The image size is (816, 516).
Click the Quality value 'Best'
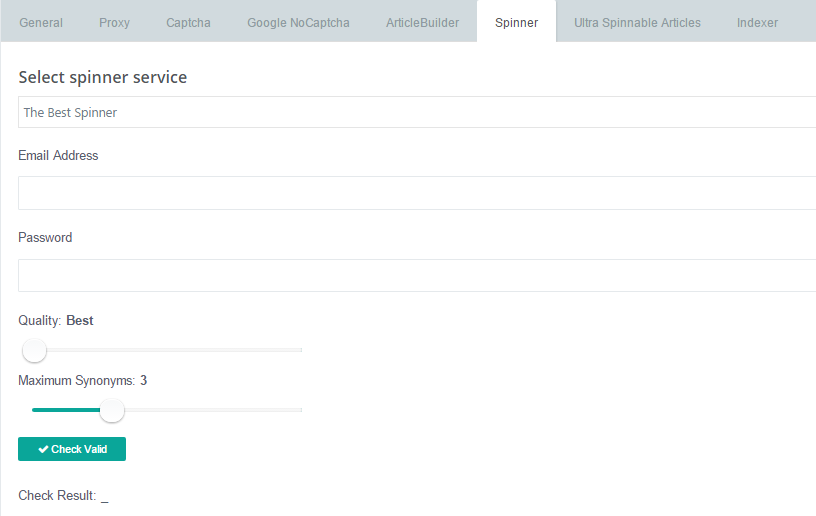pyautogui.click(x=80, y=320)
